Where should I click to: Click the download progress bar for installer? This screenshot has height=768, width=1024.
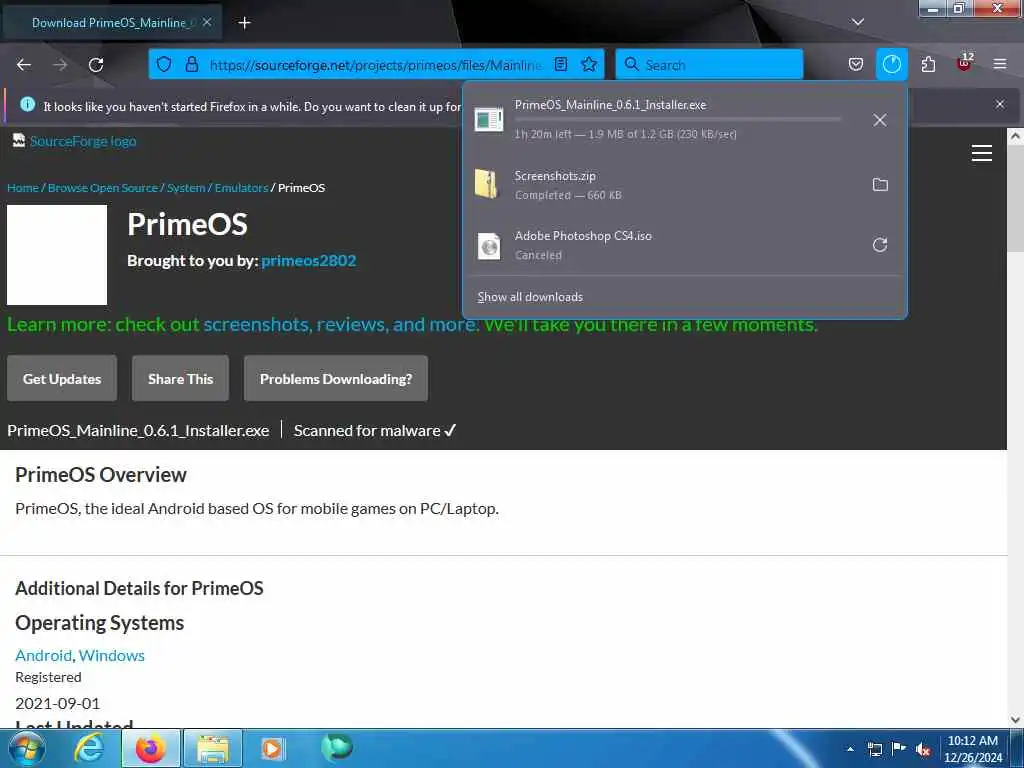(x=677, y=119)
